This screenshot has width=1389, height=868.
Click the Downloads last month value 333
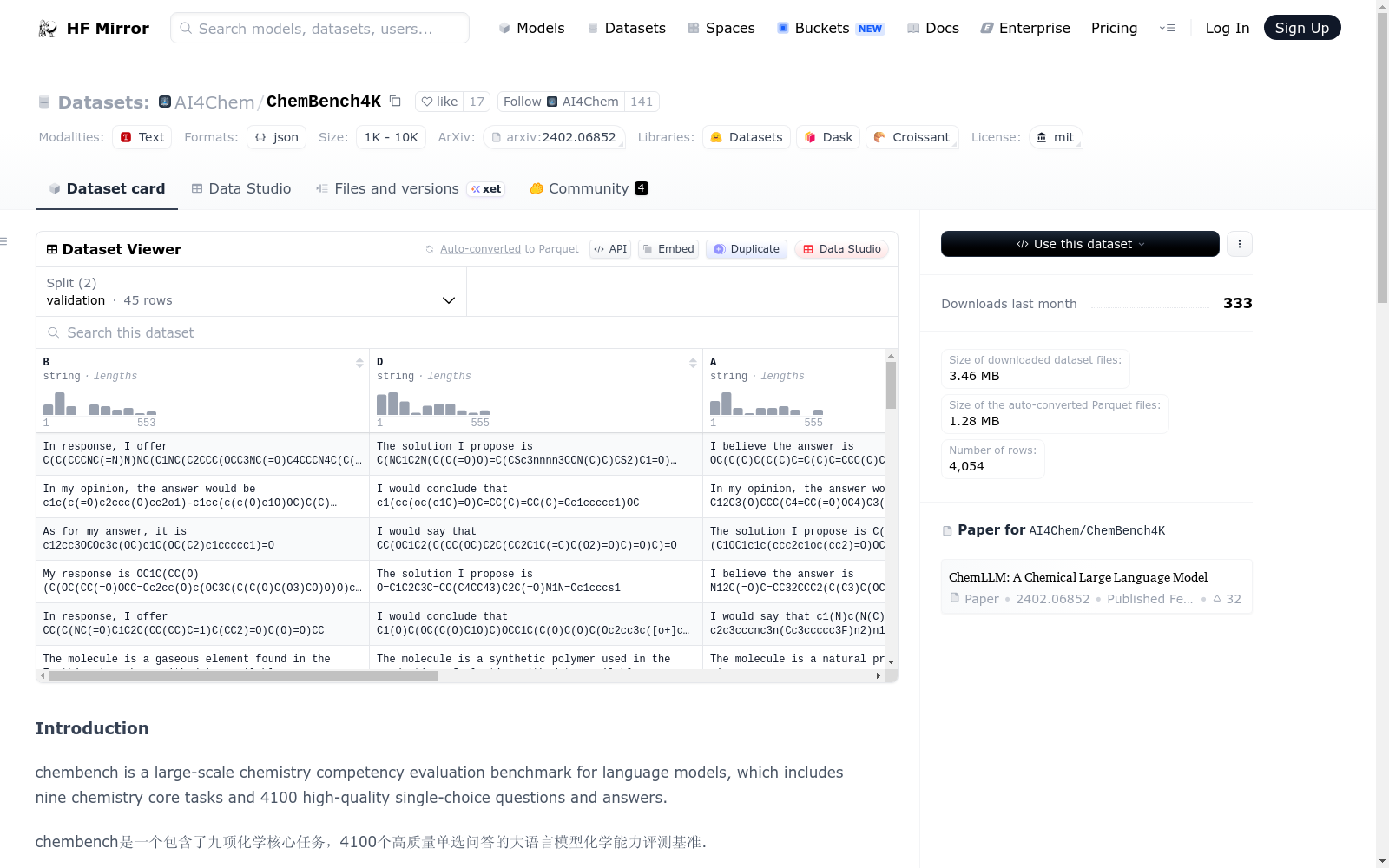pyautogui.click(x=1237, y=303)
